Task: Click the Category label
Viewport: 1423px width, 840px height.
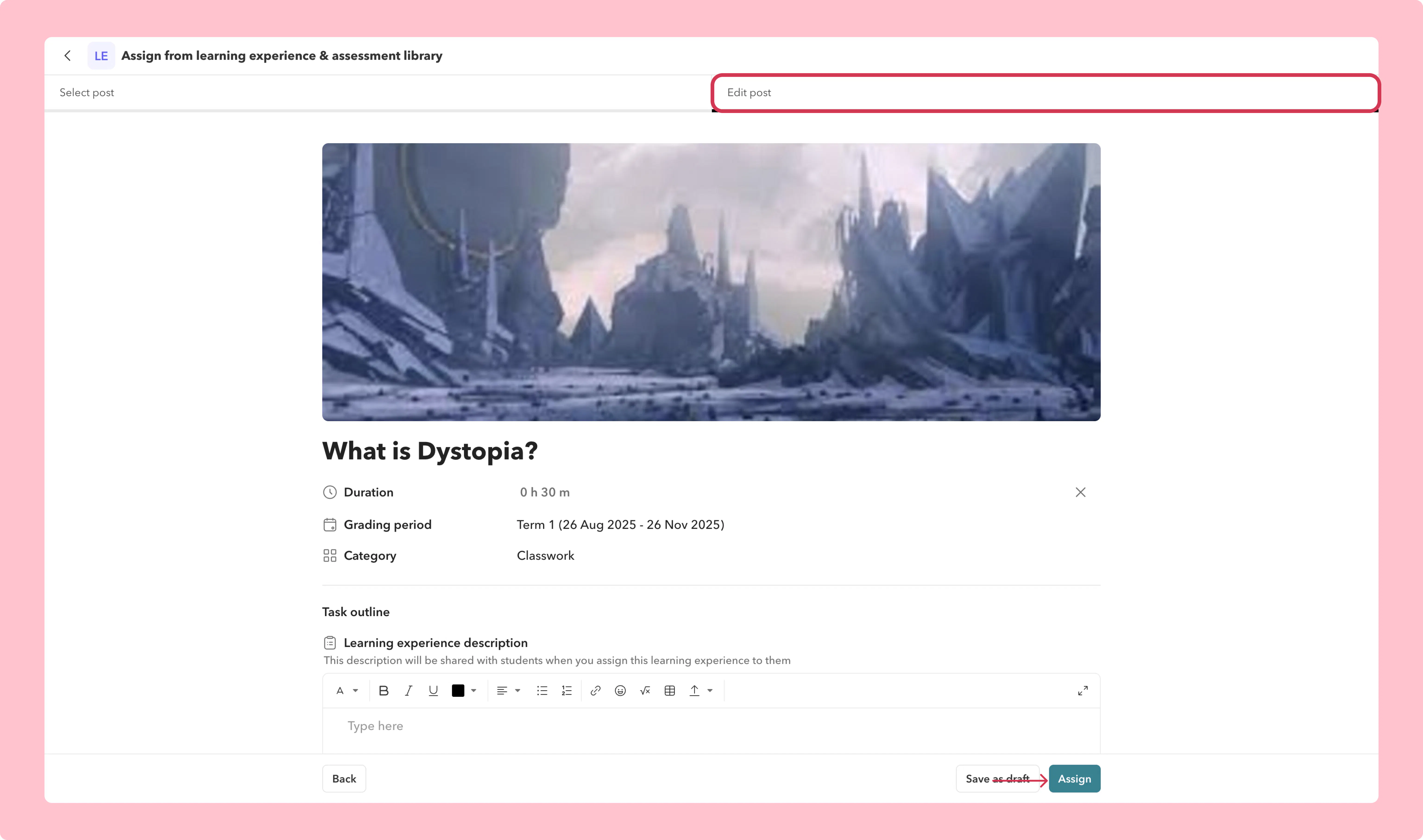Action: (370, 556)
